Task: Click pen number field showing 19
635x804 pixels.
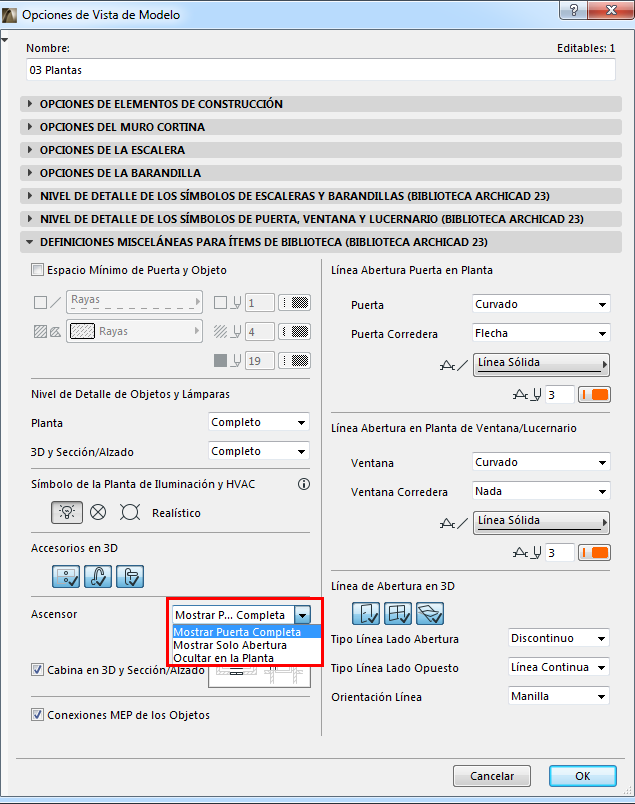Action: [260, 360]
